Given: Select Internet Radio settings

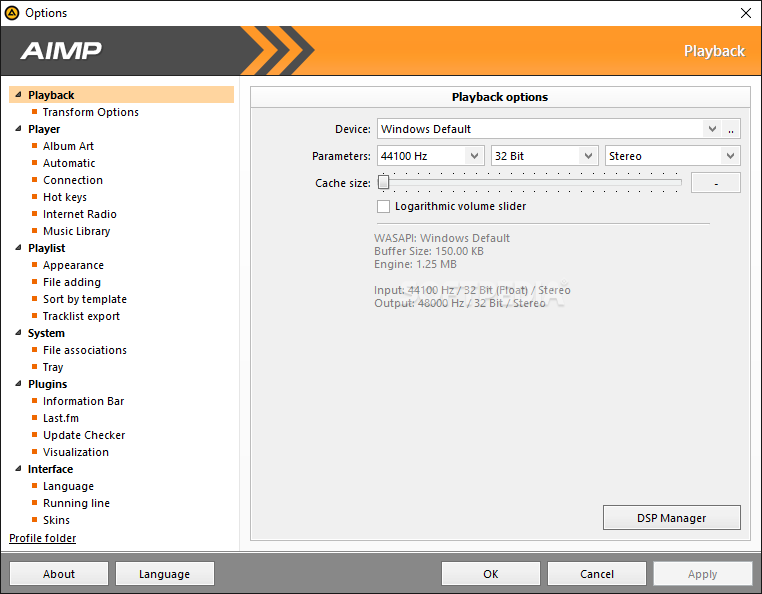Looking at the screenshot, I should pos(80,214).
